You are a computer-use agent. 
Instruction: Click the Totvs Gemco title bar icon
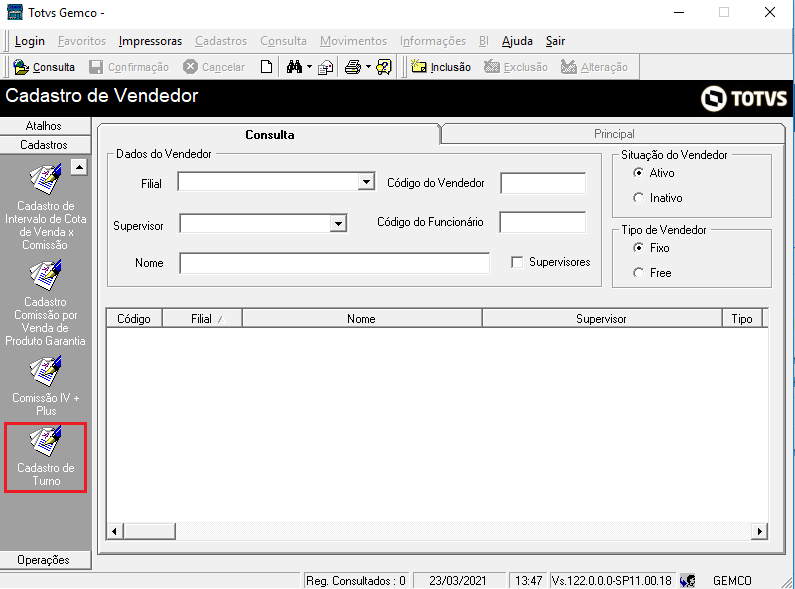[15, 12]
